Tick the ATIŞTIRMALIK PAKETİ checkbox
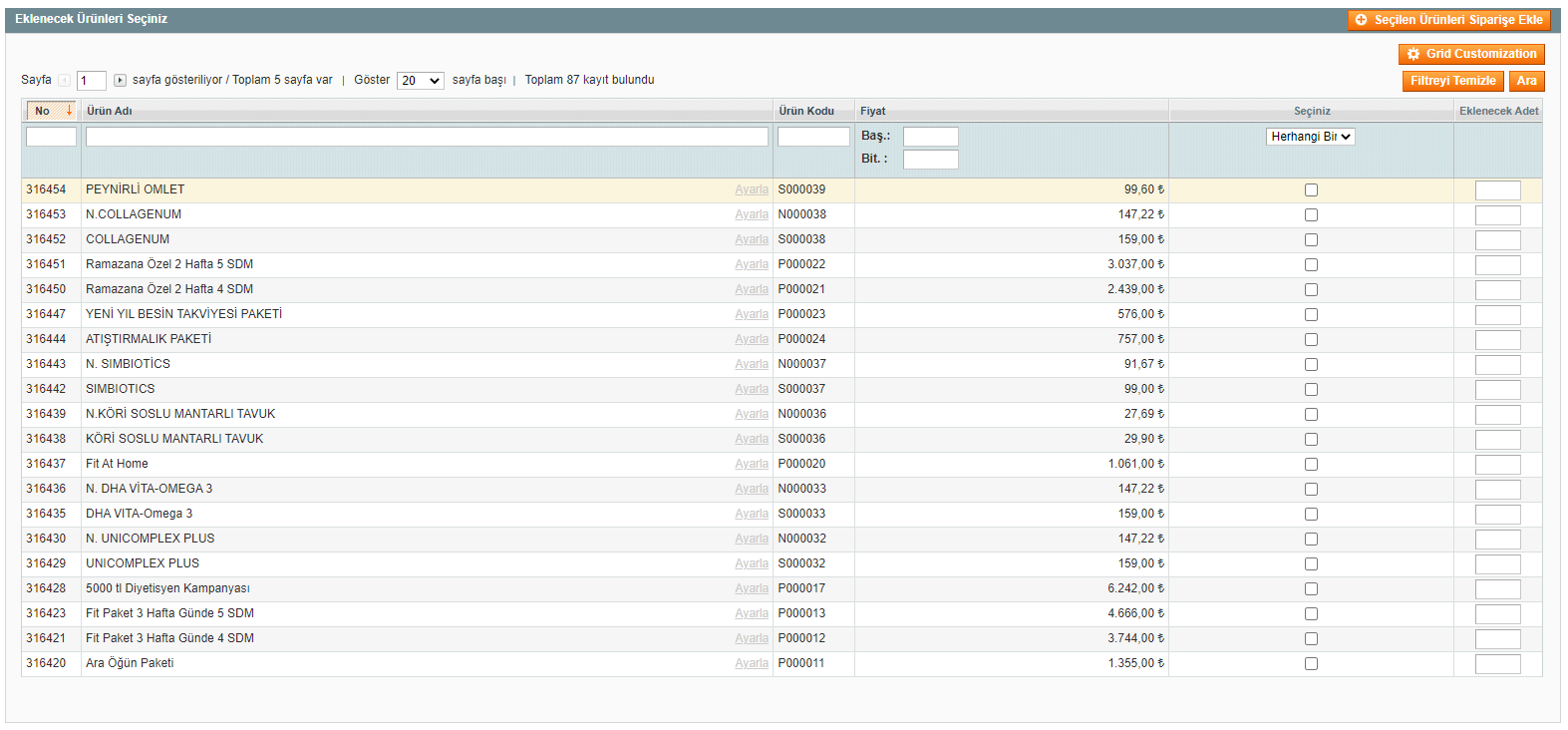This screenshot has width=1568, height=730. [x=1311, y=339]
